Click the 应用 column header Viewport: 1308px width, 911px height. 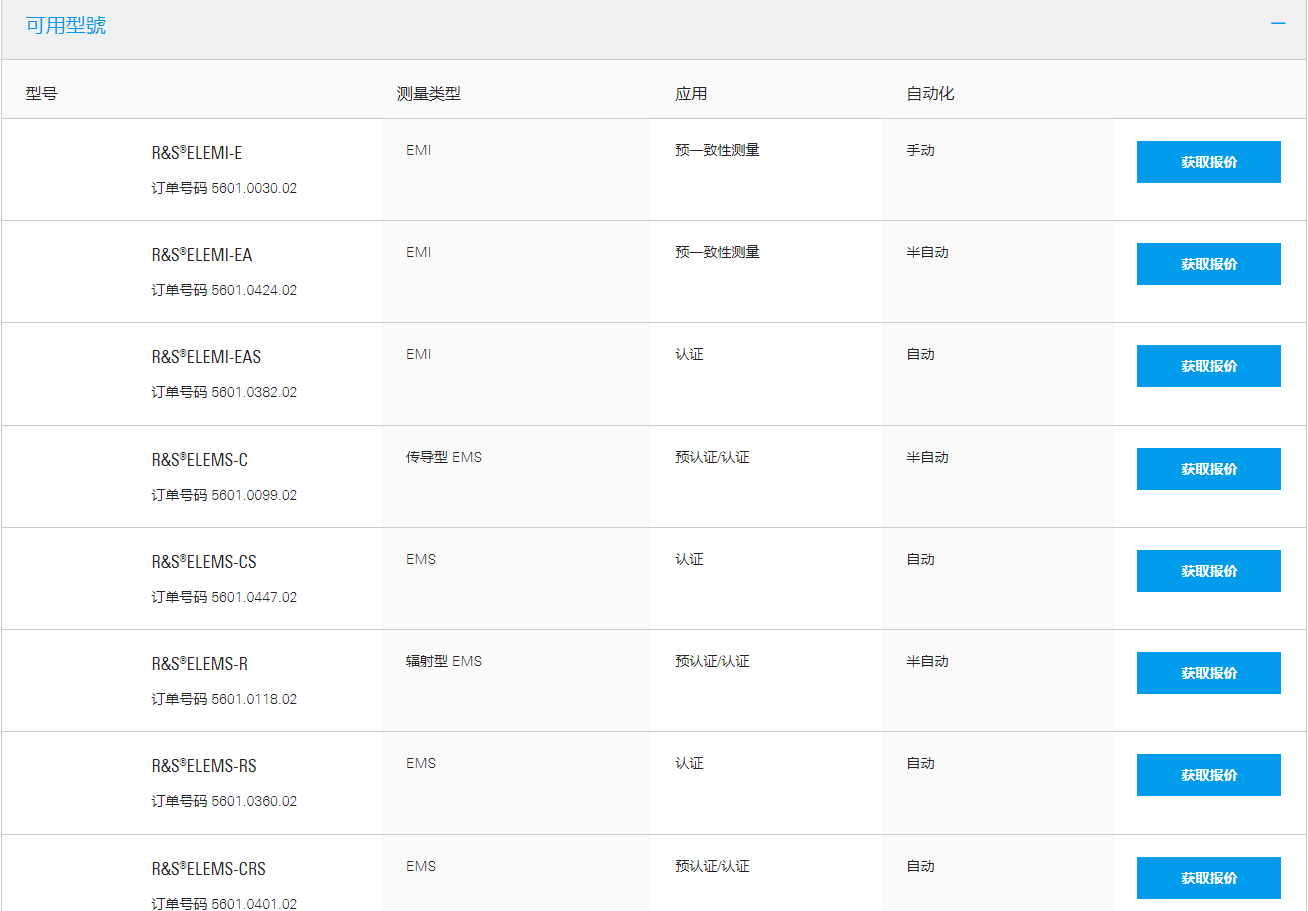coord(691,93)
